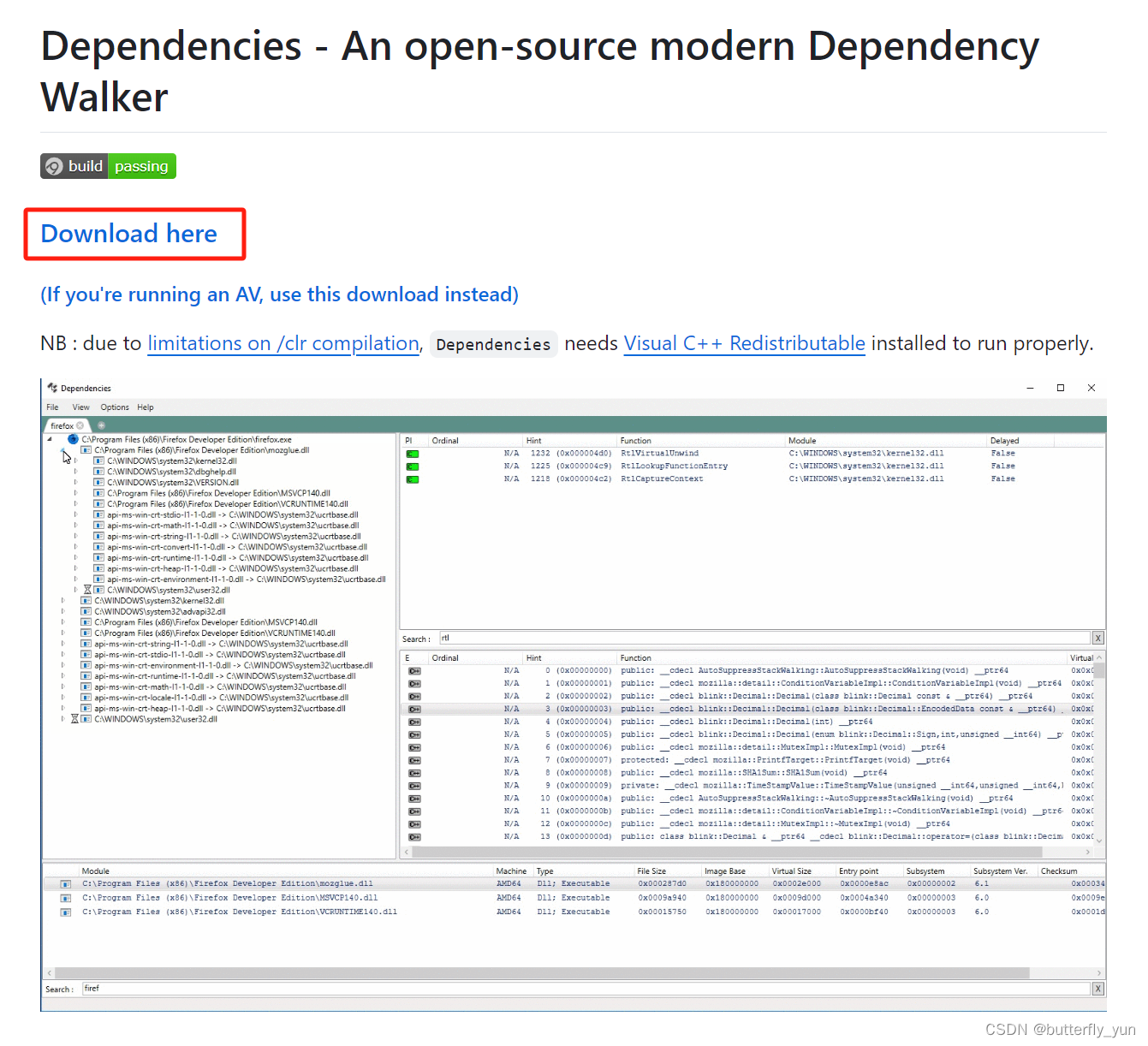Collapse the firefox.exe root tree node

coord(50,439)
